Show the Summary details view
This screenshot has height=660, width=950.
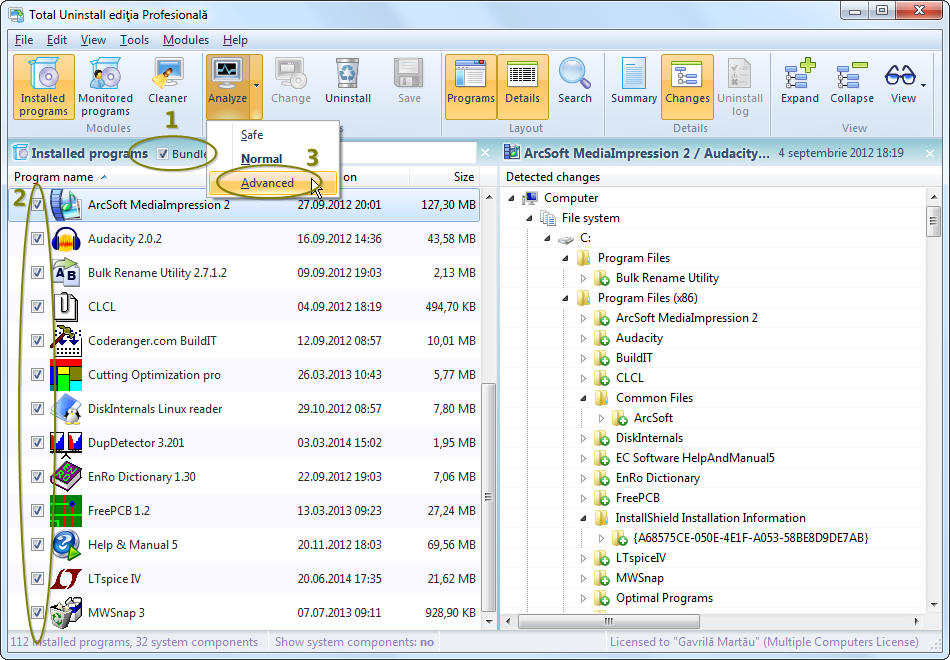[x=633, y=82]
